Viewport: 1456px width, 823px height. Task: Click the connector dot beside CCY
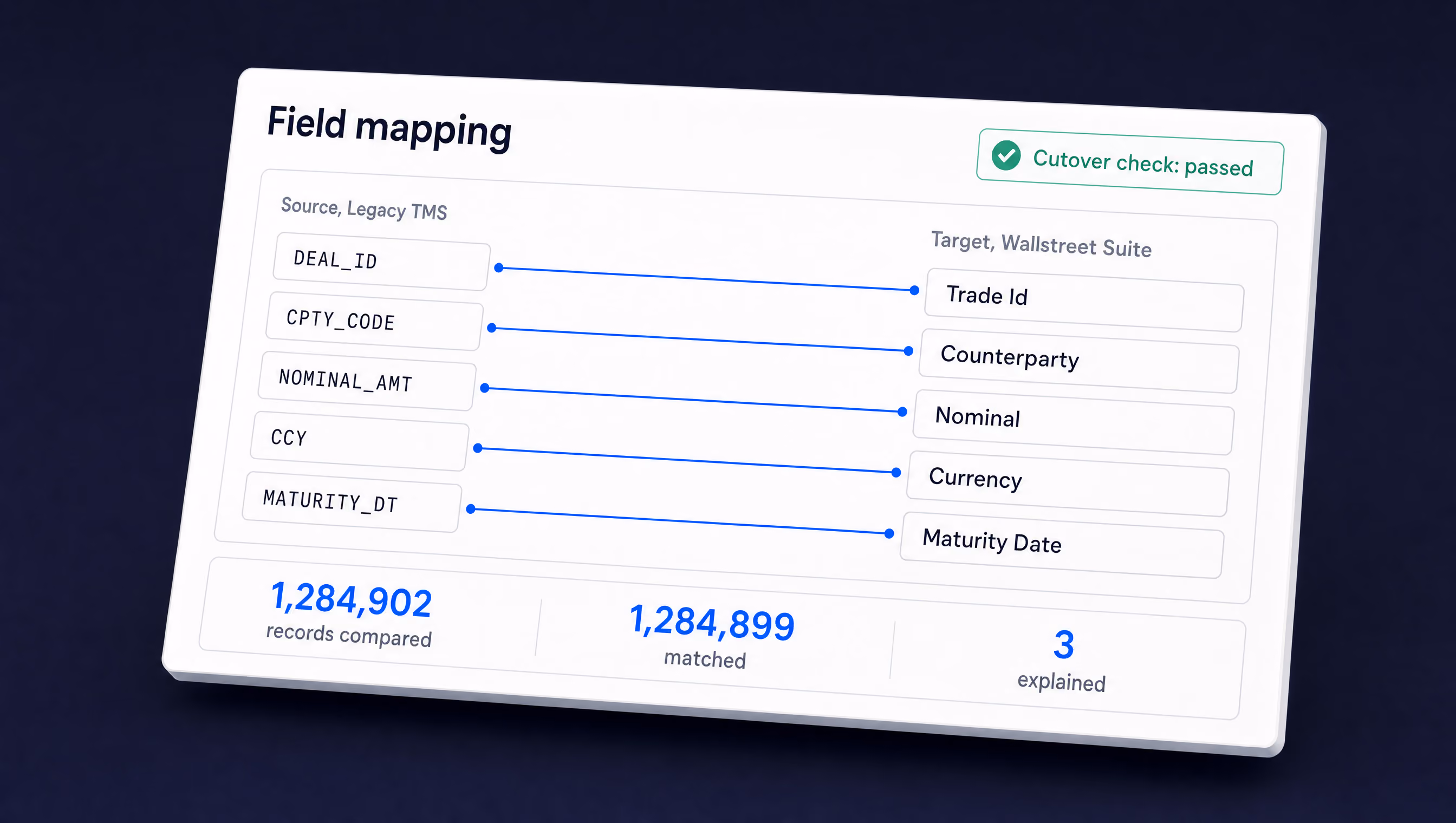[x=478, y=448]
